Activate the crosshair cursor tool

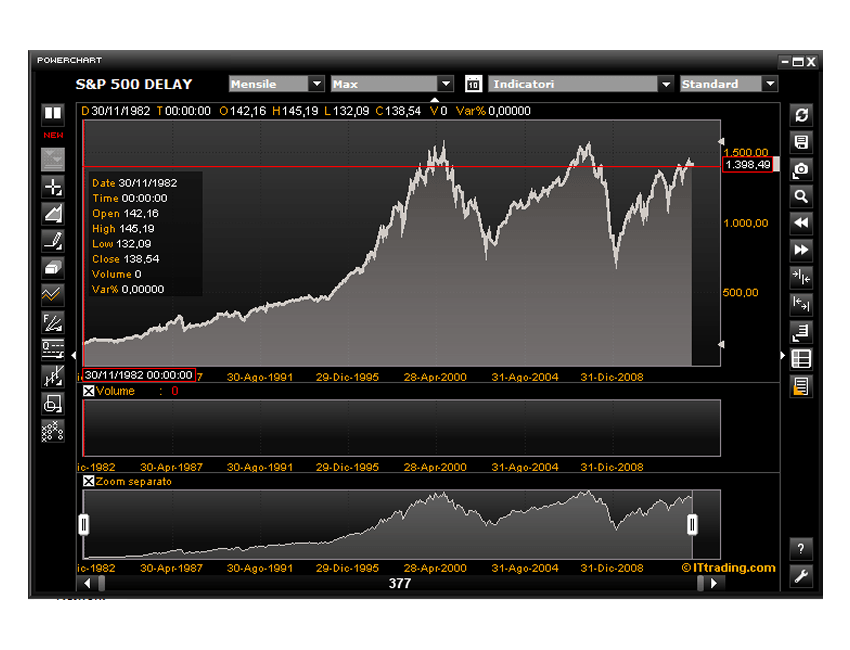pyautogui.click(x=53, y=186)
